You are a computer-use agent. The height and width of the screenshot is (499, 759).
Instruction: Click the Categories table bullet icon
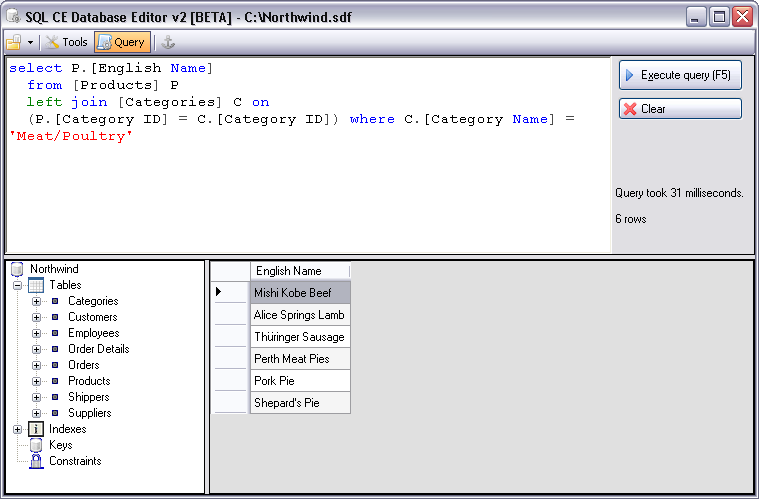(55, 301)
